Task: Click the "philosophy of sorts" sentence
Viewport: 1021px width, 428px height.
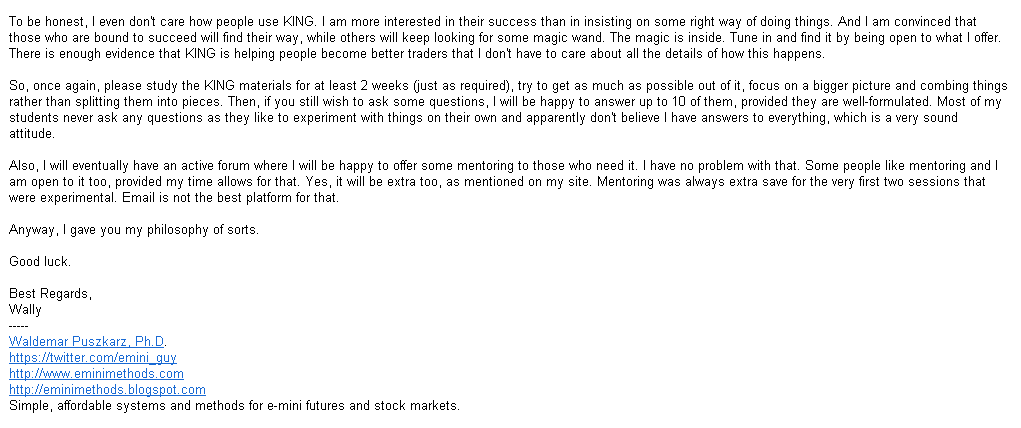Action: tap(134, 230)
